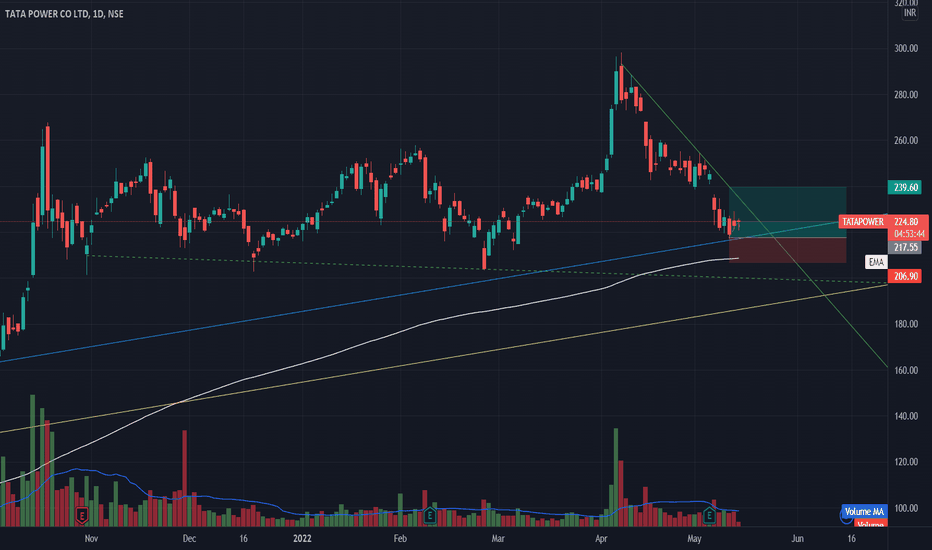This screenshot has width=932, height=550.
Task: Click the tallest green volume bar in October
Action: [x=33, y=460]
